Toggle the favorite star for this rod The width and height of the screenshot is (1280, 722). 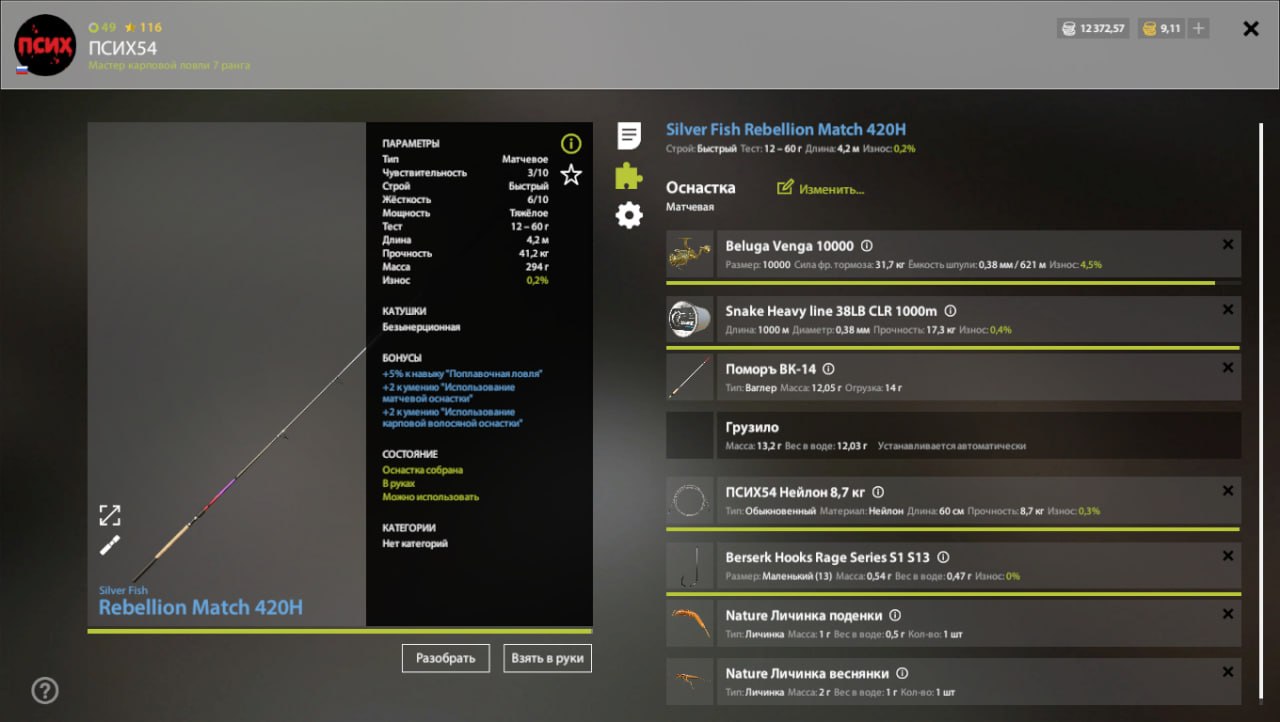[x=571, y=175]
